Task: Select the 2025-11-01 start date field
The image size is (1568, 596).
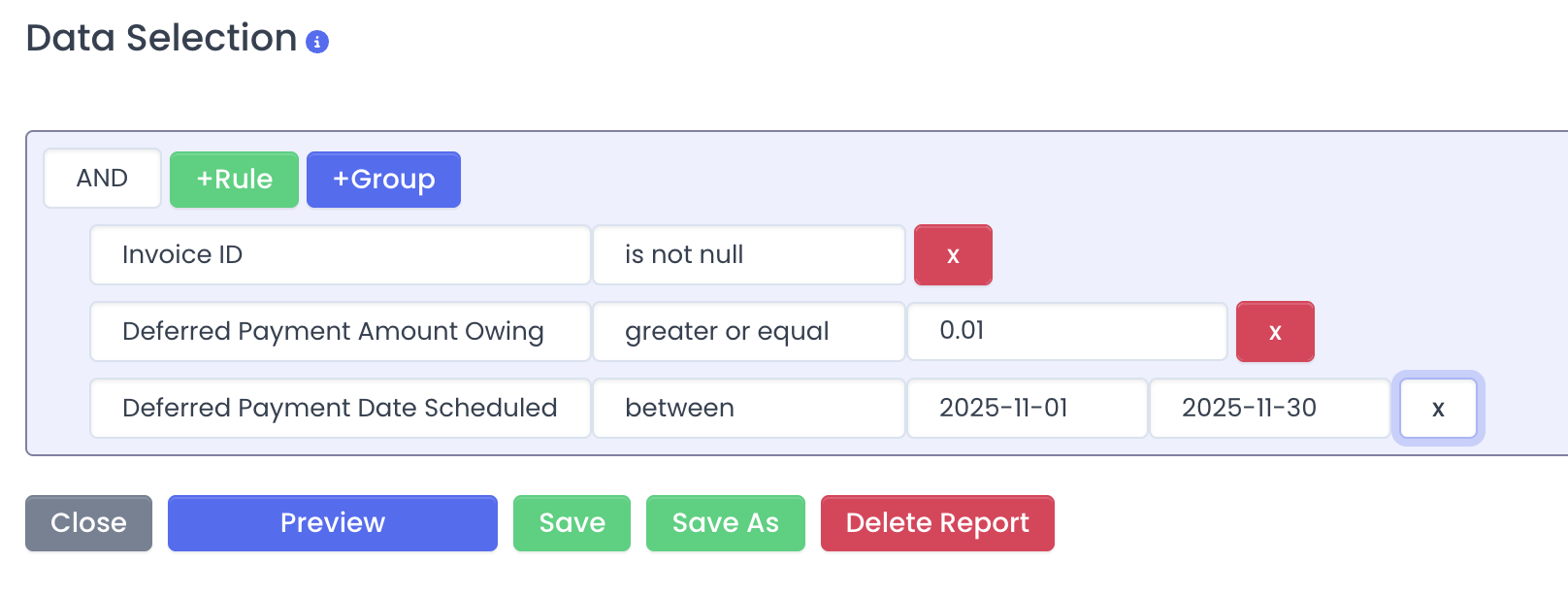Action: (x=1027, y=409)
